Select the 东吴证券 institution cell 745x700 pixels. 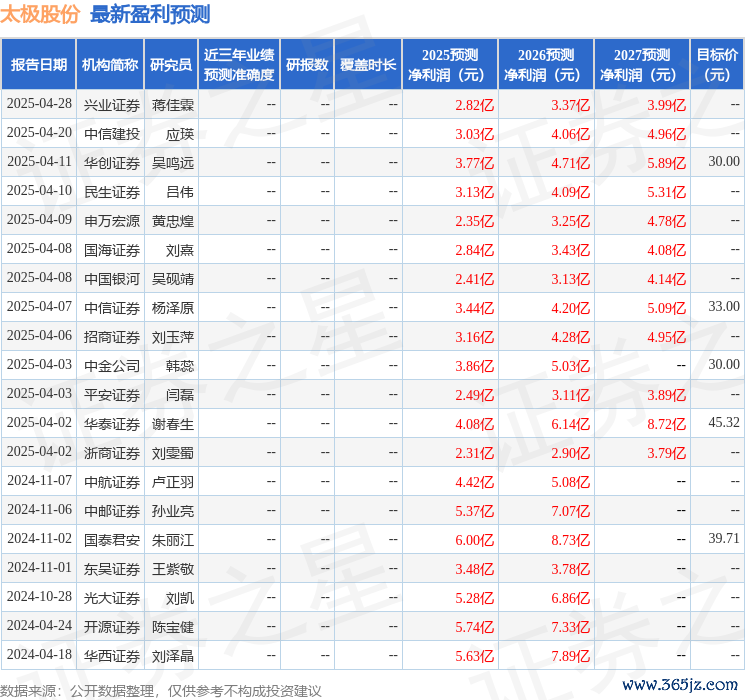coord(112,569)
